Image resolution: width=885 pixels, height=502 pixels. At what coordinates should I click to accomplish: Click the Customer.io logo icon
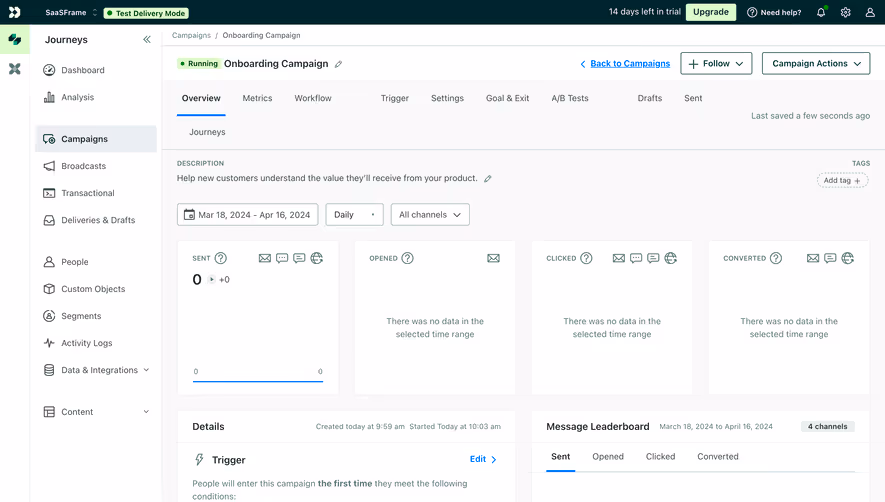tap(15, 12)
